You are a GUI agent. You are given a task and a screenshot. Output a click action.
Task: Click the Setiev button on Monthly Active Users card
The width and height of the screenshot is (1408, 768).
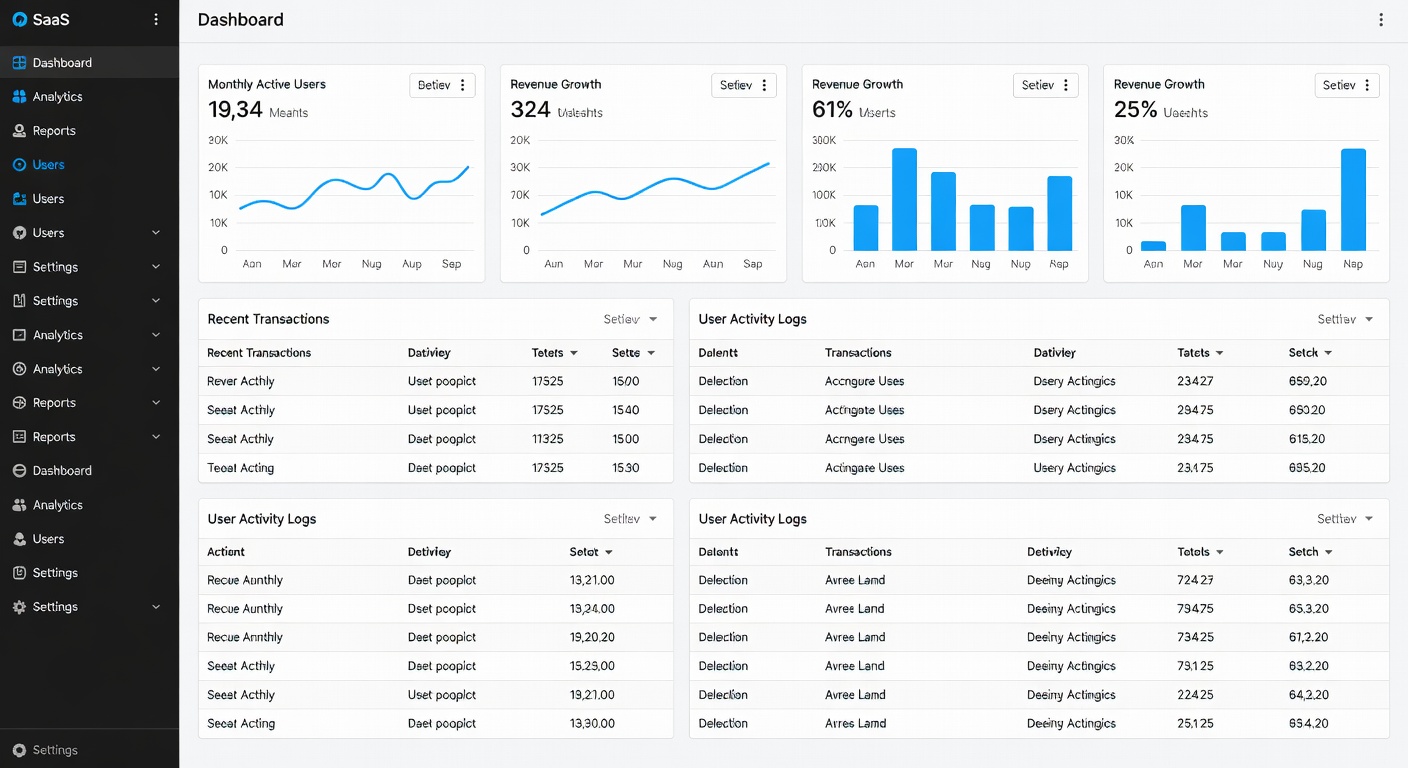coord(434,86)
